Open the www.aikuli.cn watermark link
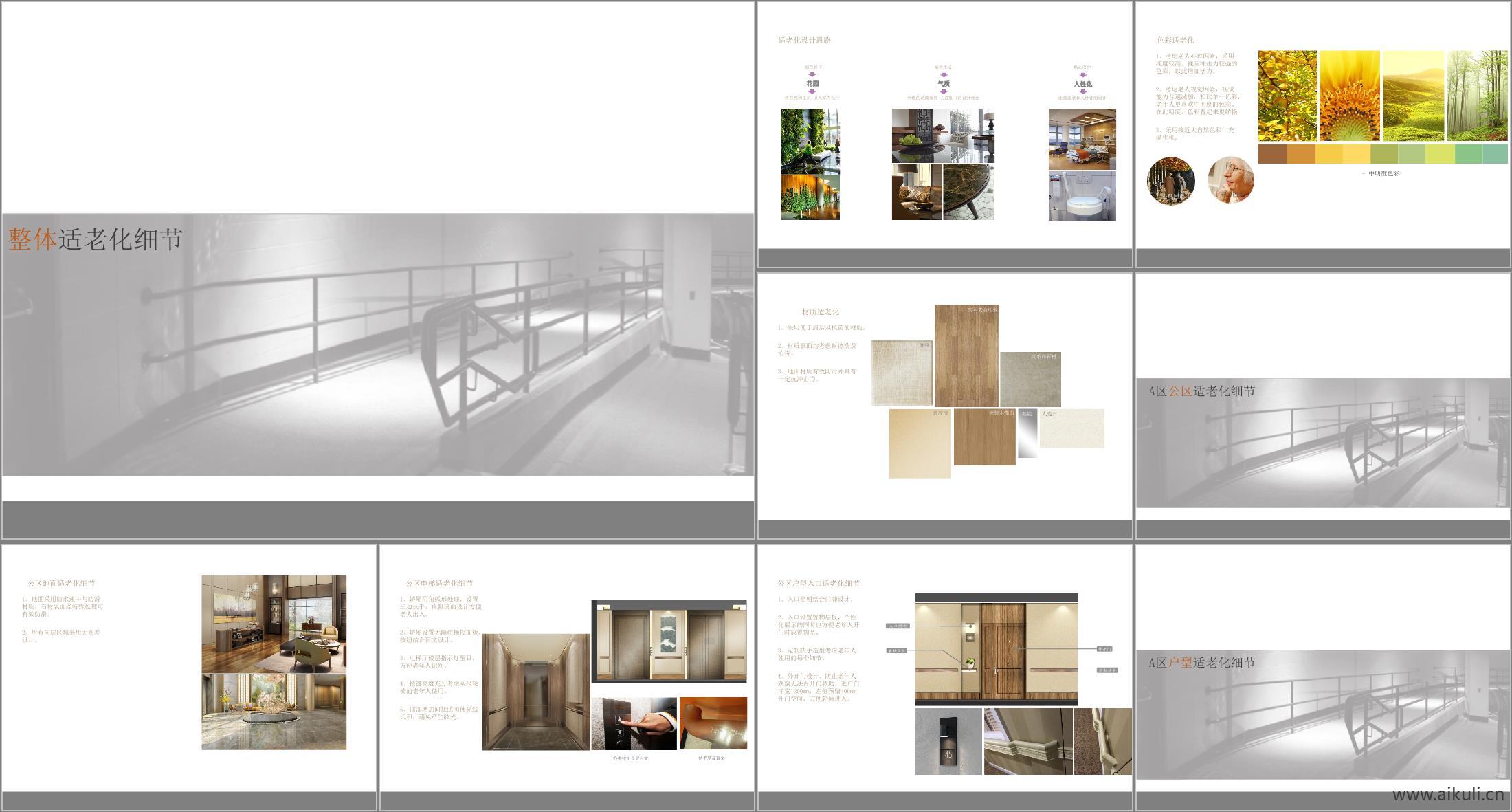The width and height of the screenshot is (1512, 812). [1447, 795]
